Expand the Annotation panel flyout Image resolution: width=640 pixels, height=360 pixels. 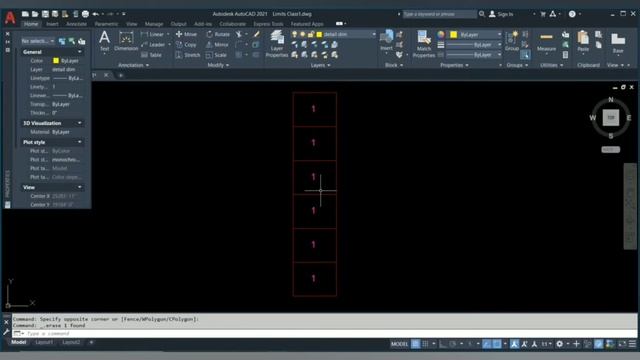click(x=133, y=65)
